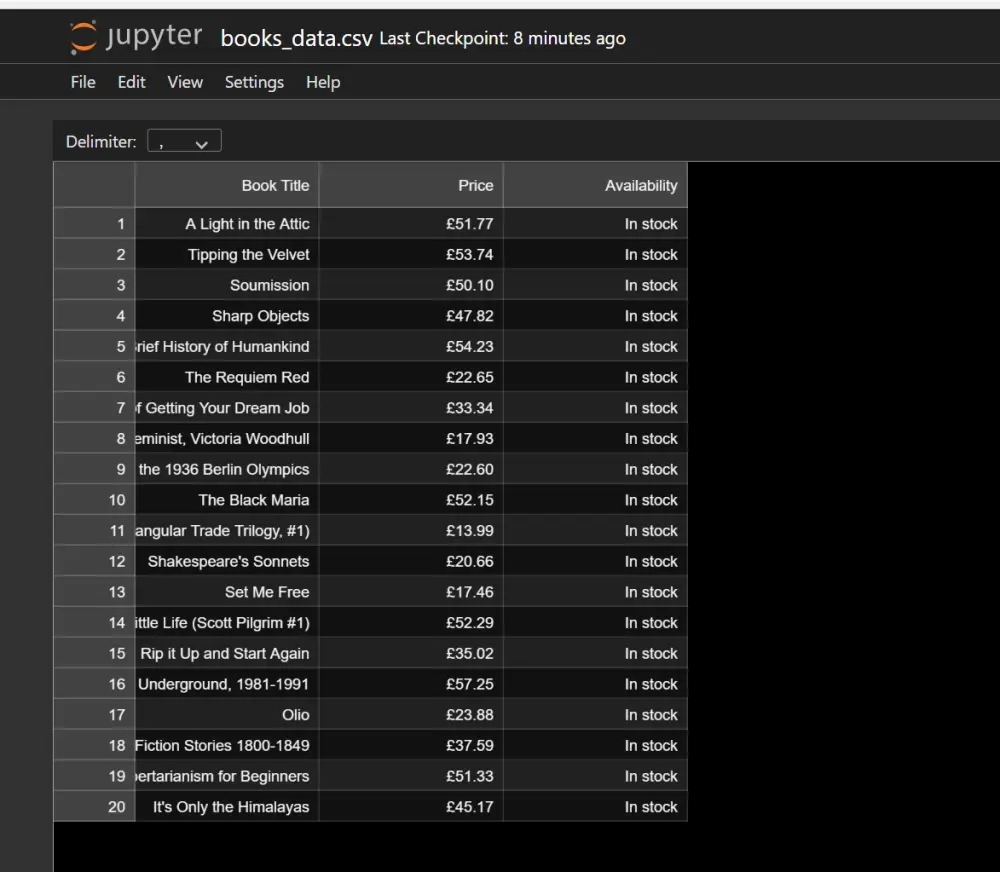
Task: Click price cell £17.93
Action: [411, 439]
